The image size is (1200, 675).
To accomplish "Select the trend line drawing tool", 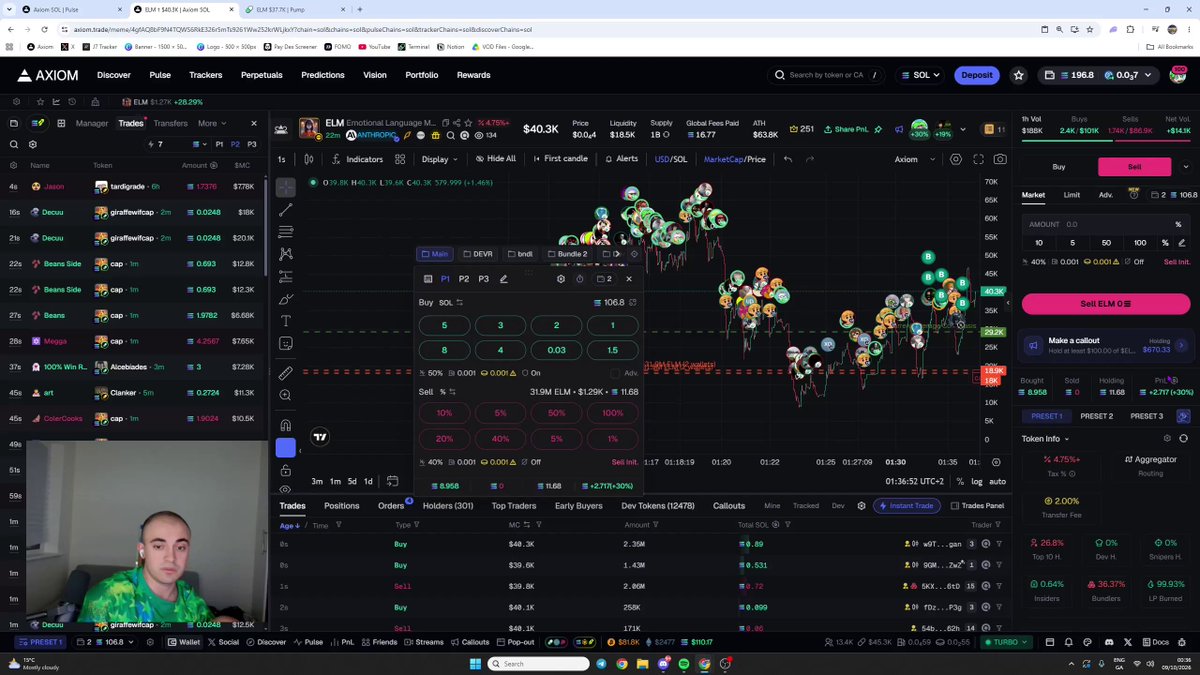I will click(286, 210).
